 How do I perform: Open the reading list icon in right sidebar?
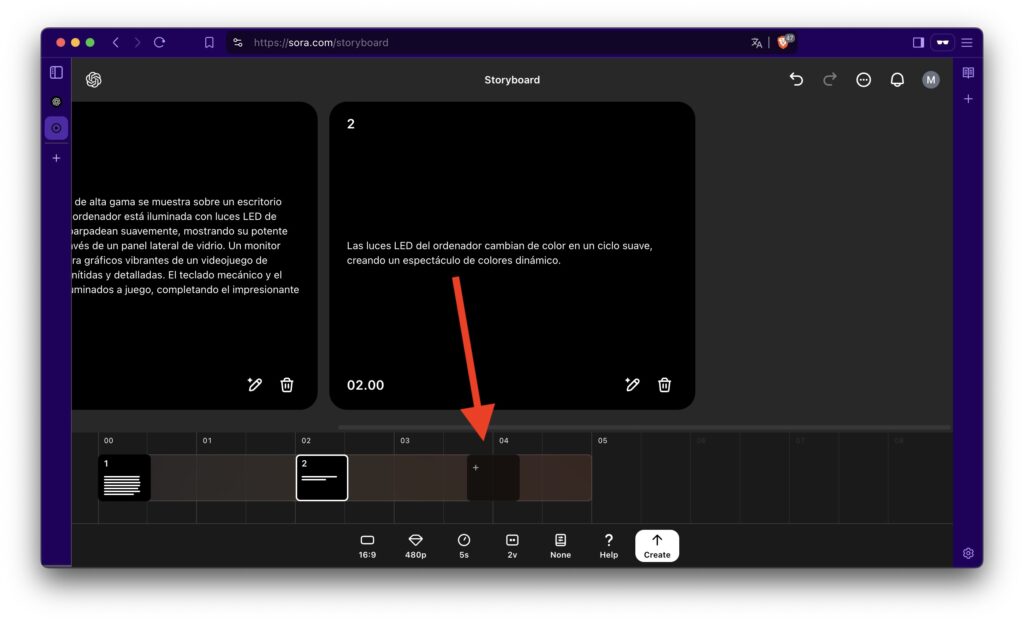click(x=968, y=73)
